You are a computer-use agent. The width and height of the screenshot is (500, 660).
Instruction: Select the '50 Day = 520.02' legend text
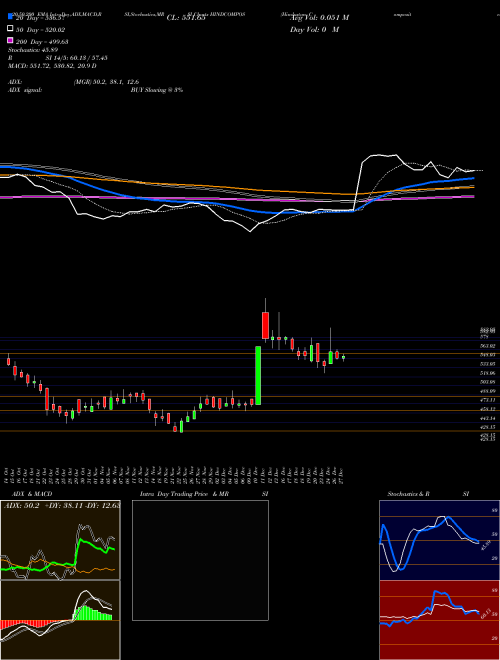click(x=41, y=29)
